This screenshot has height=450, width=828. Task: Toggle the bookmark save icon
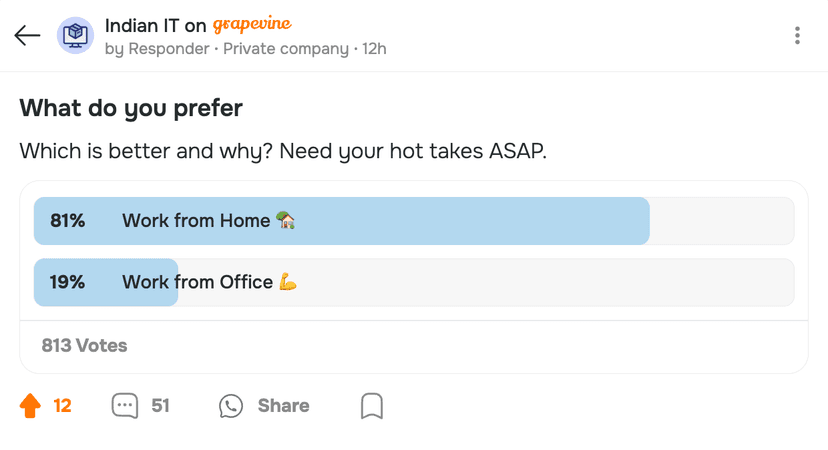point(371,405)
